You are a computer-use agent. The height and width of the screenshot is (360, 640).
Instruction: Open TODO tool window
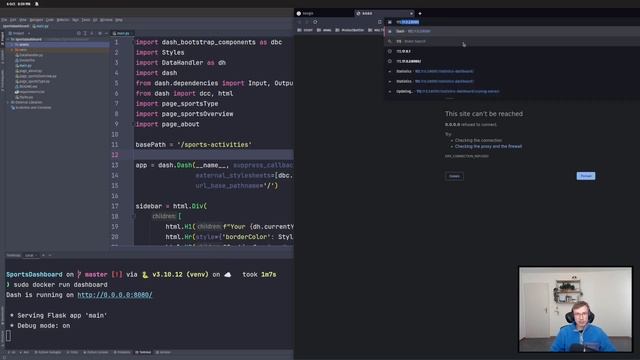(x=73, y=352)
